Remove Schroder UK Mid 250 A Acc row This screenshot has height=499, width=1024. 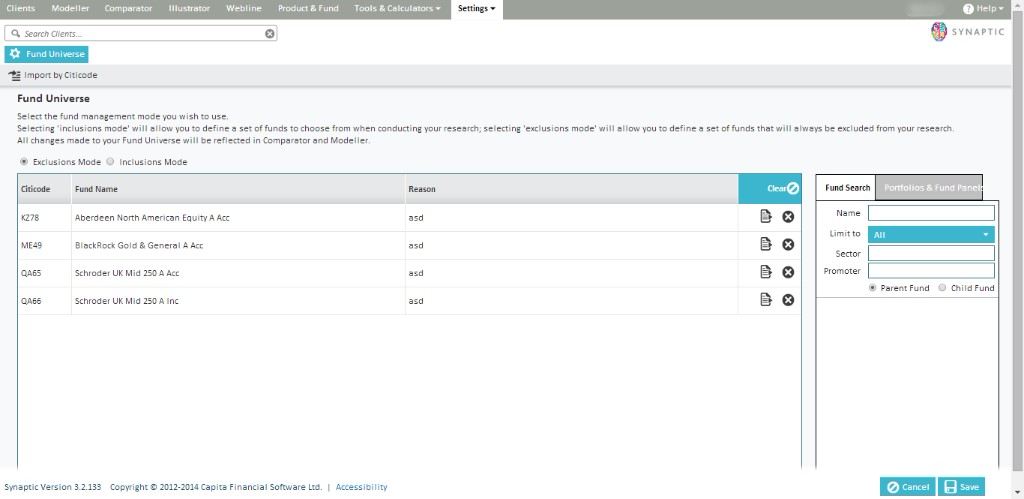coord(788,272)
